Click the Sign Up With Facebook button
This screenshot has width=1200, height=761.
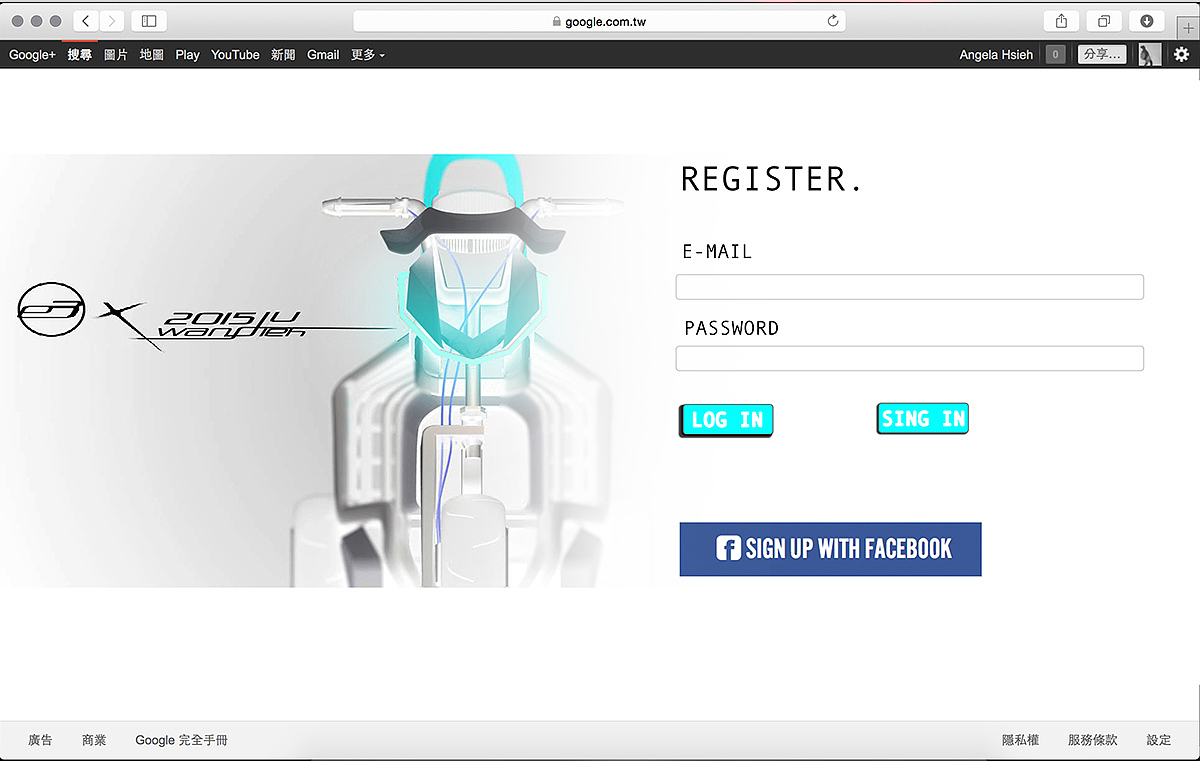click(x=830, y=549)
